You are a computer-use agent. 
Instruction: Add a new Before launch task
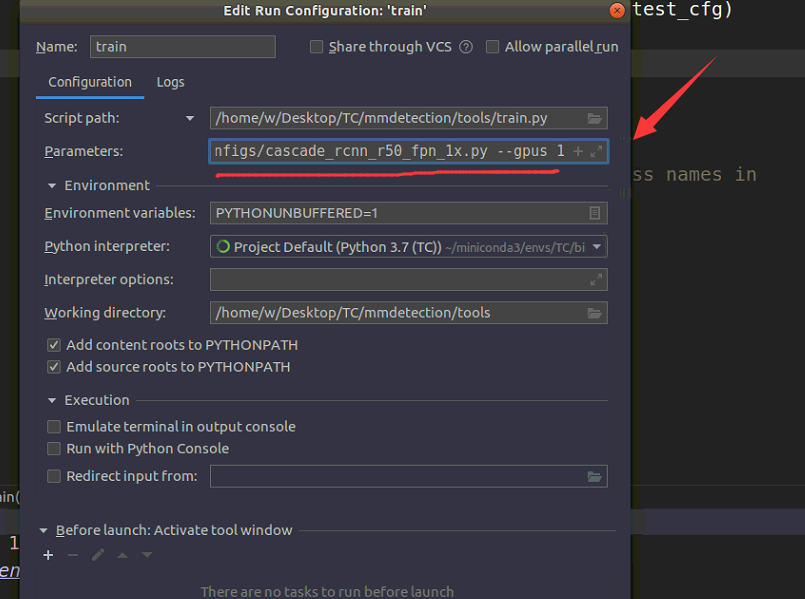tap(48, 555)
